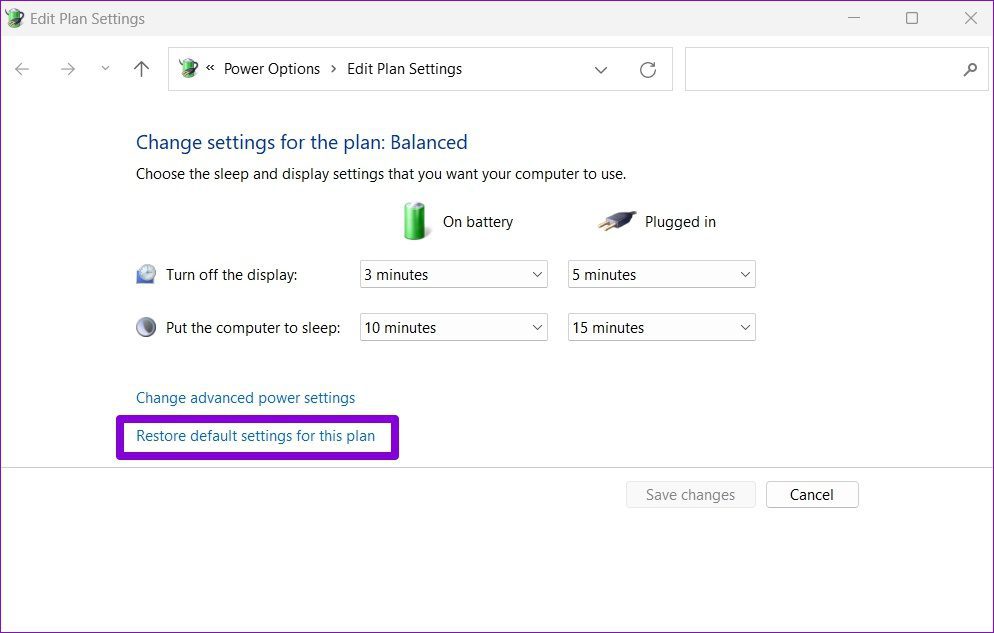Screen dimensions: 994x633
Task: Expand address bar history dropdown
Action: 601,69
